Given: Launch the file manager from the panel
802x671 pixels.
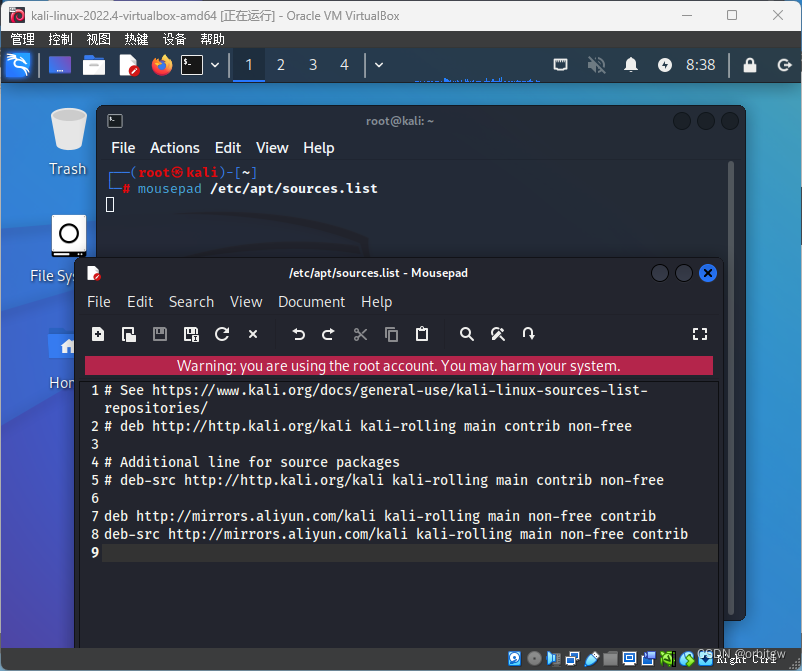Looking at the screenshot, I should [94, 65].
